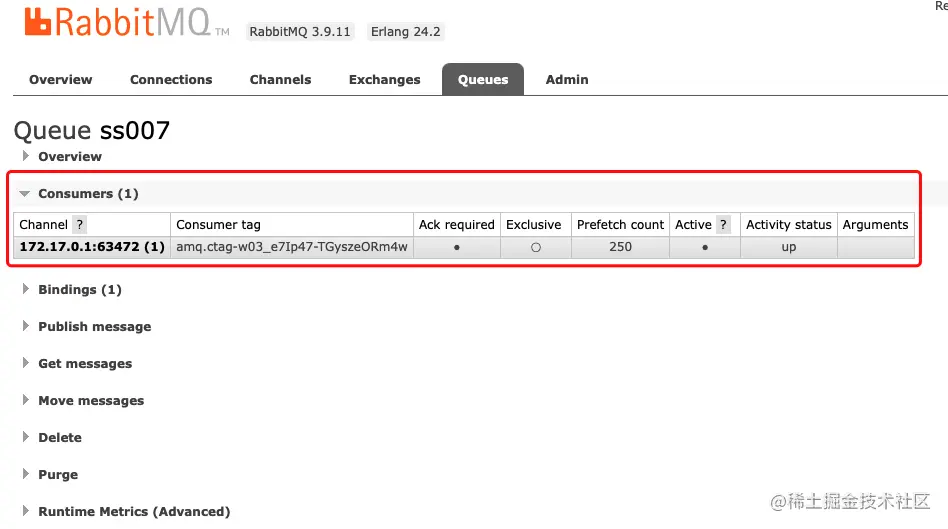Switch to the Exchanges tab

click(385, 80)
